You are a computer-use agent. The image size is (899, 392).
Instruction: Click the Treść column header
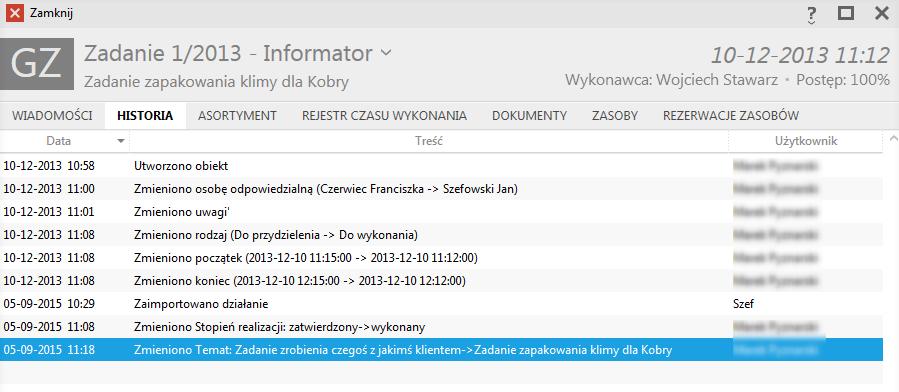pos(429,141)
